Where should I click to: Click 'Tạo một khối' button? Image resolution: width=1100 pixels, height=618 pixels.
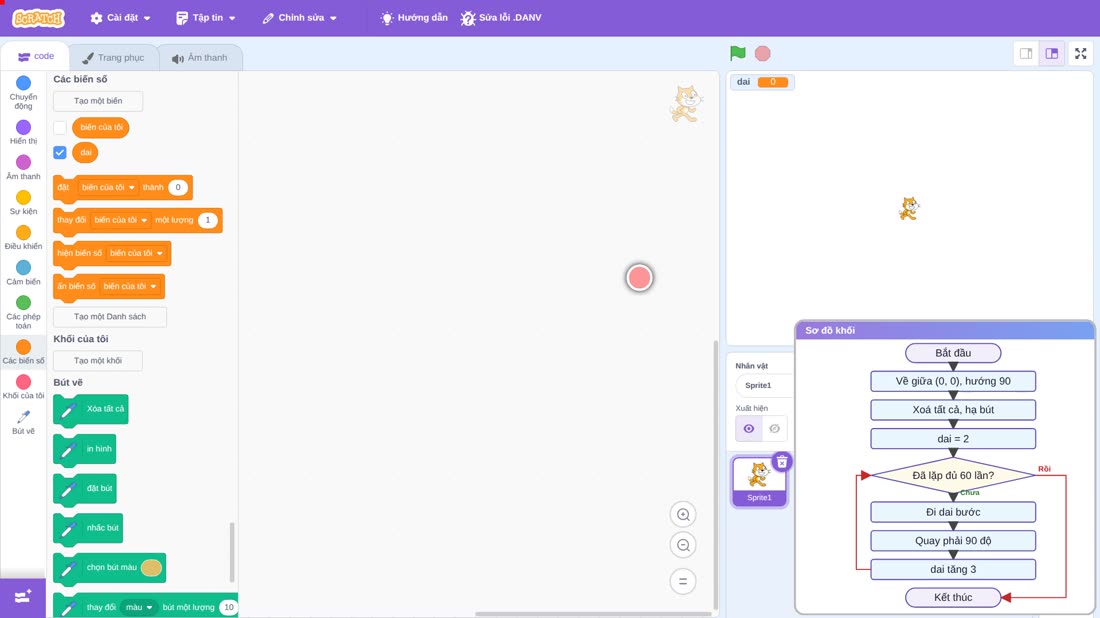[98, 361]
